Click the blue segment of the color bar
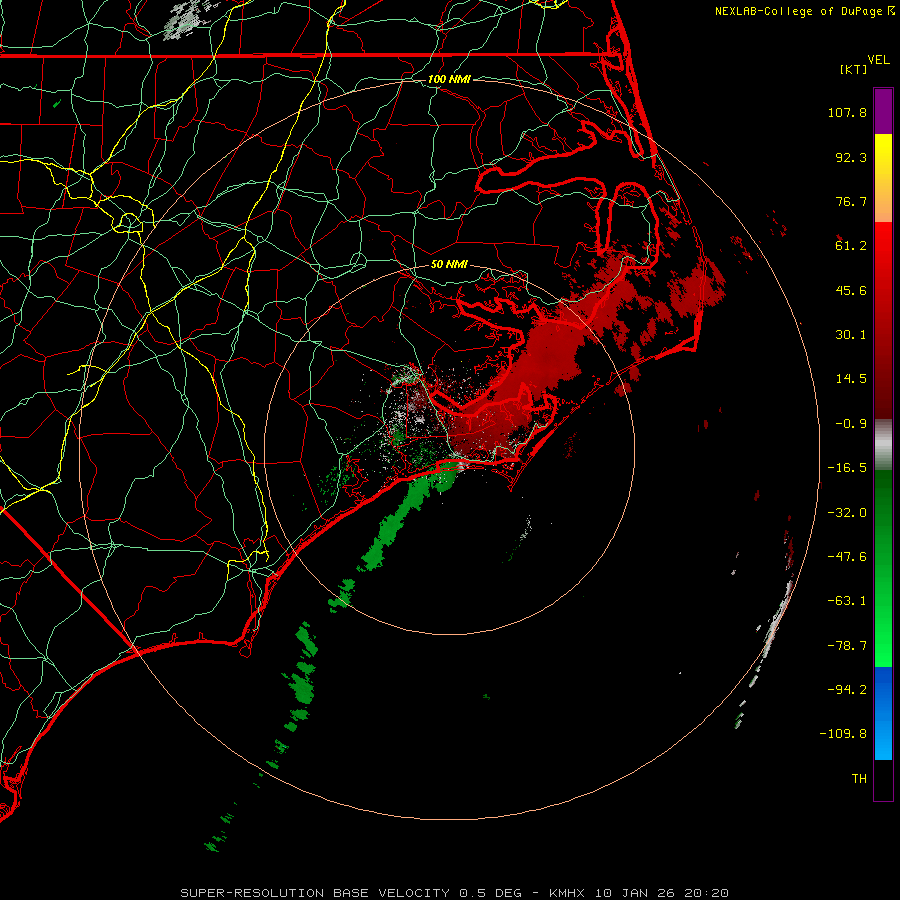900x900 pixels. 883,713
